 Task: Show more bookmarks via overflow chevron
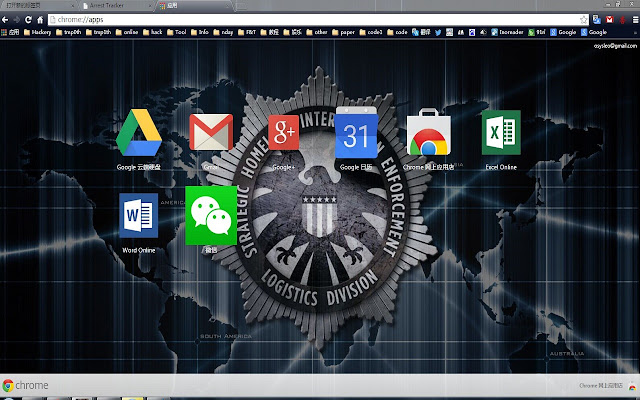point(635,33)
